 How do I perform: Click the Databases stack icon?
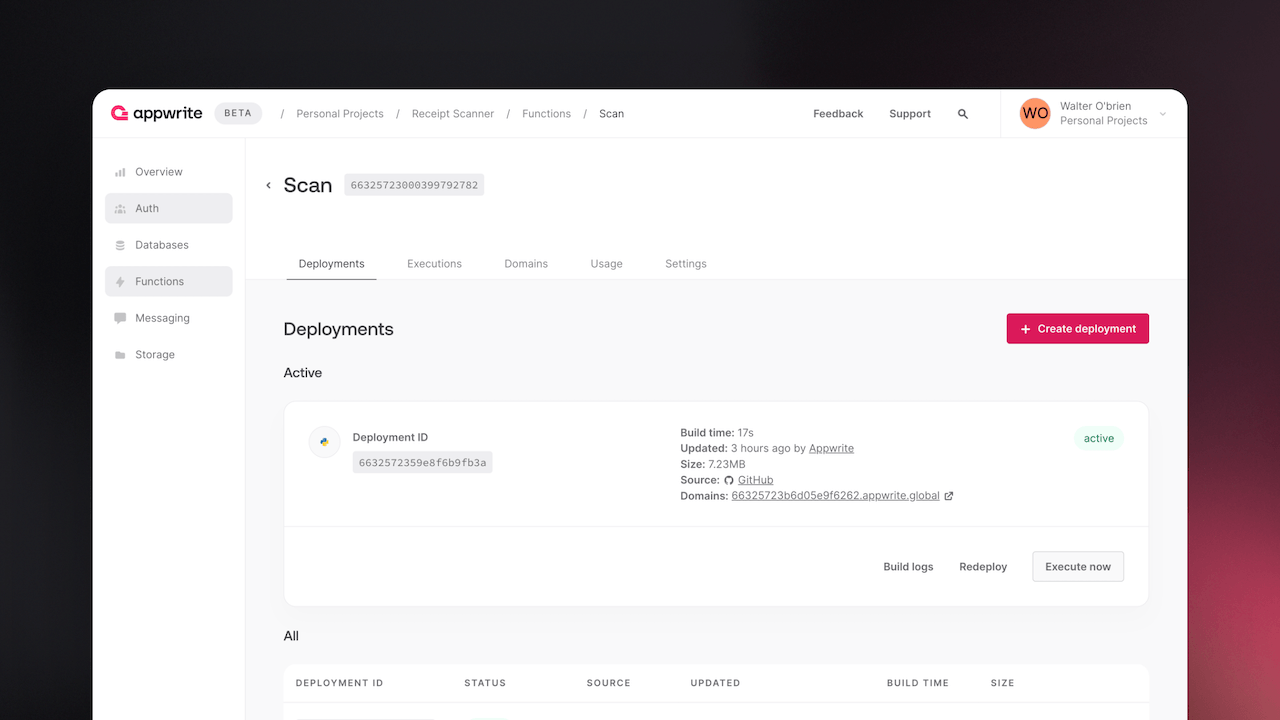[120, 245]
